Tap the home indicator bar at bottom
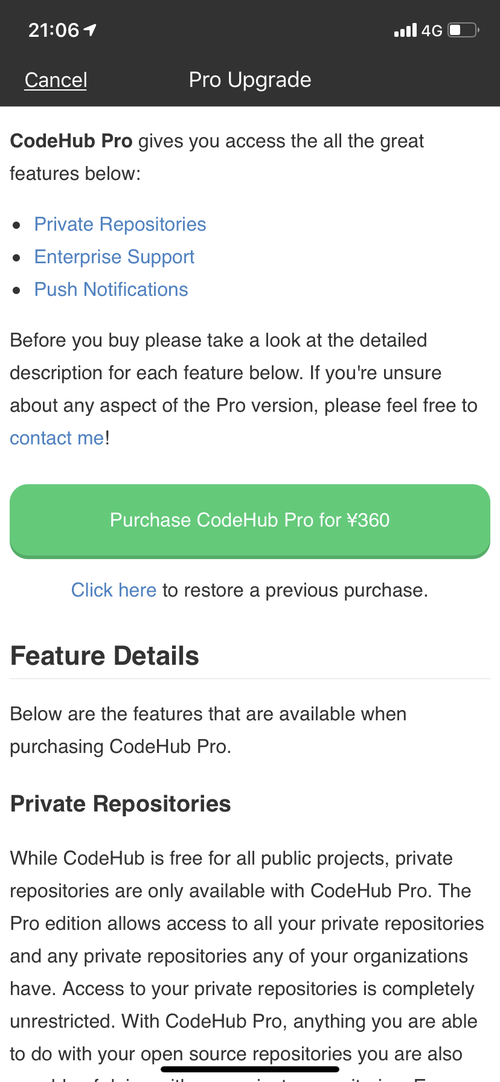Screen dimensions: 500x1082 pyautogui.click(x=250, y=1070)
